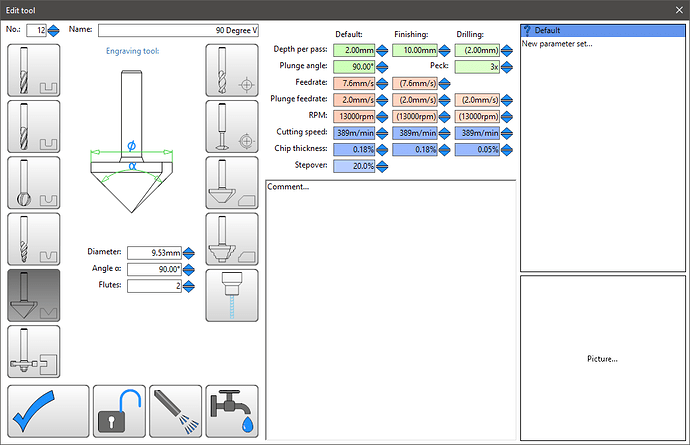This screenshot has width=690, height=445.
Task: Choose the tapered cutter tool type
Action: coord(34,239)
